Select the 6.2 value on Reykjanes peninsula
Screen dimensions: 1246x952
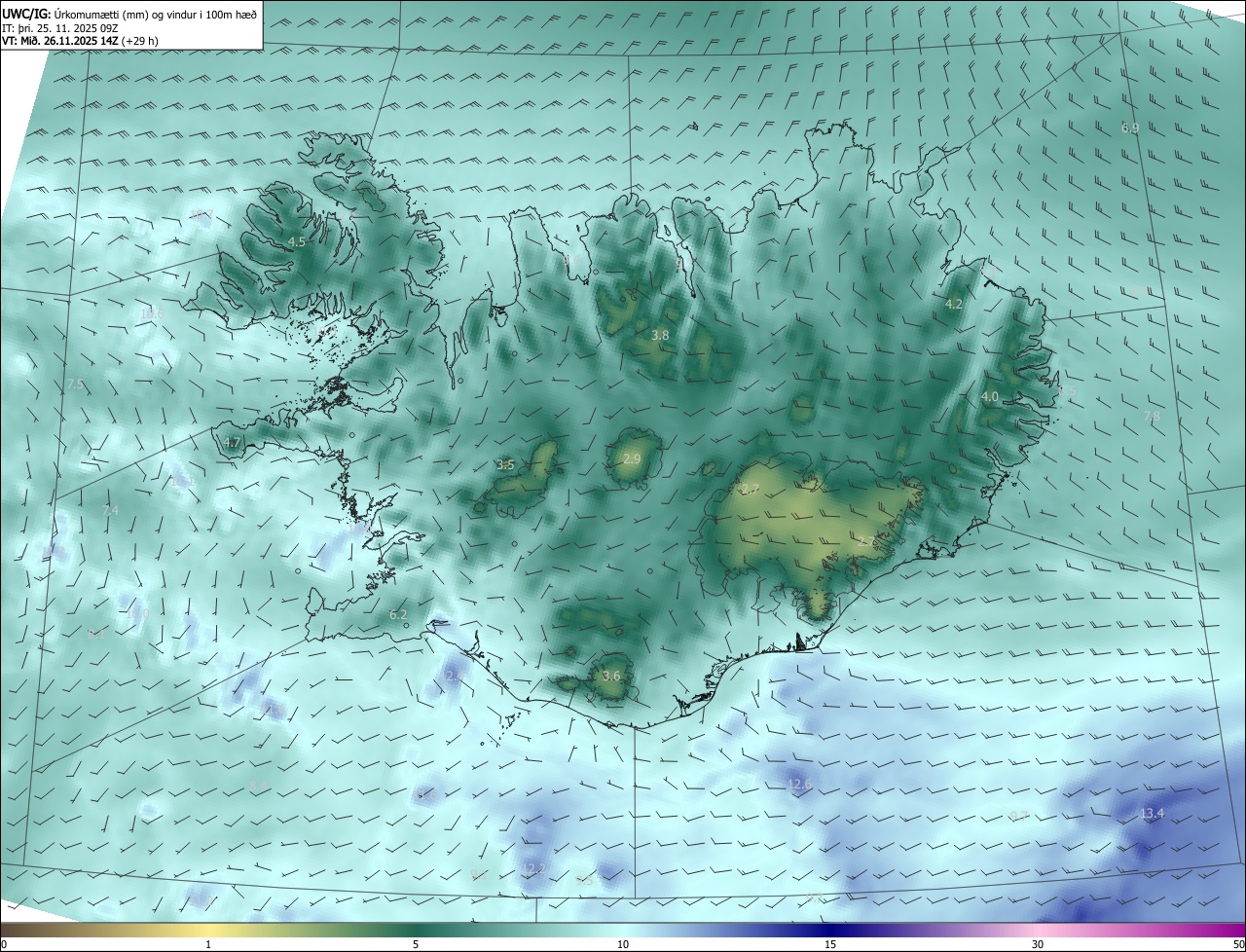point(398,614)
